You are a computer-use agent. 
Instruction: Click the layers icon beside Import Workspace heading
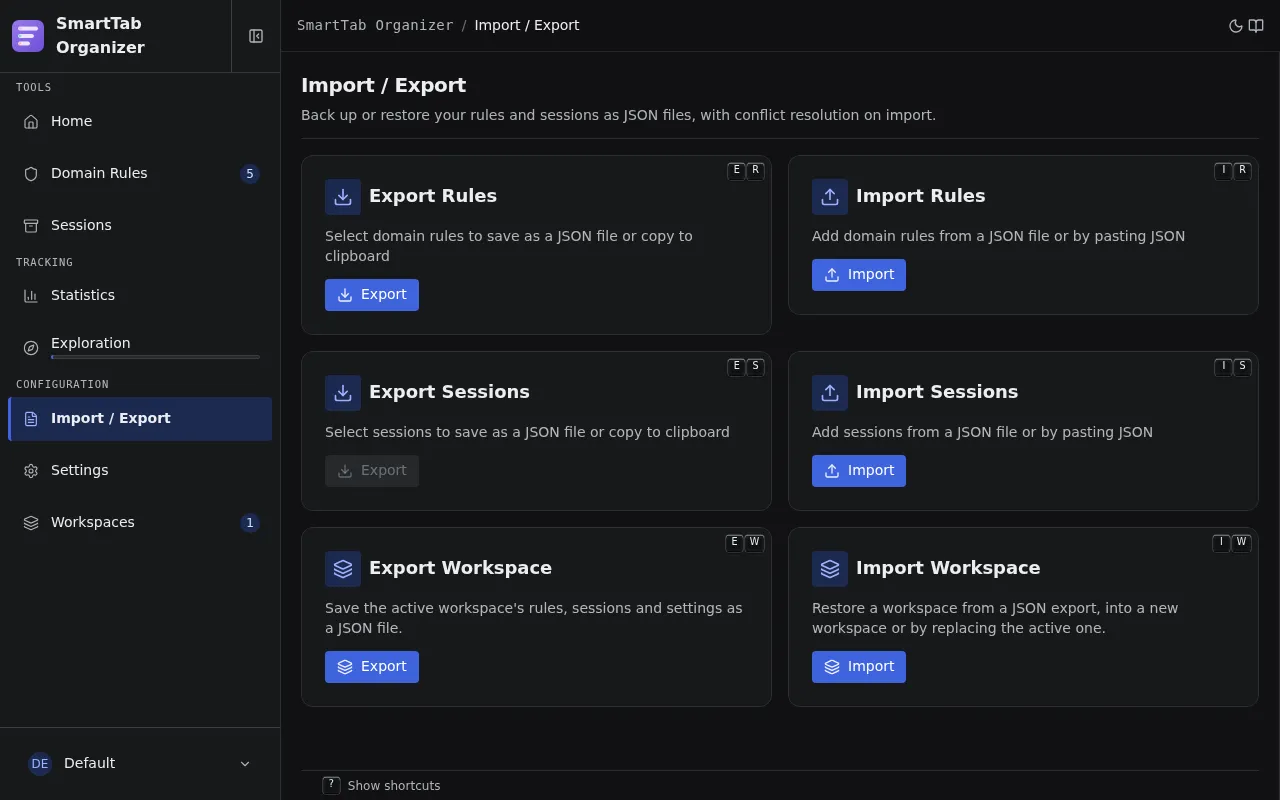830,569
